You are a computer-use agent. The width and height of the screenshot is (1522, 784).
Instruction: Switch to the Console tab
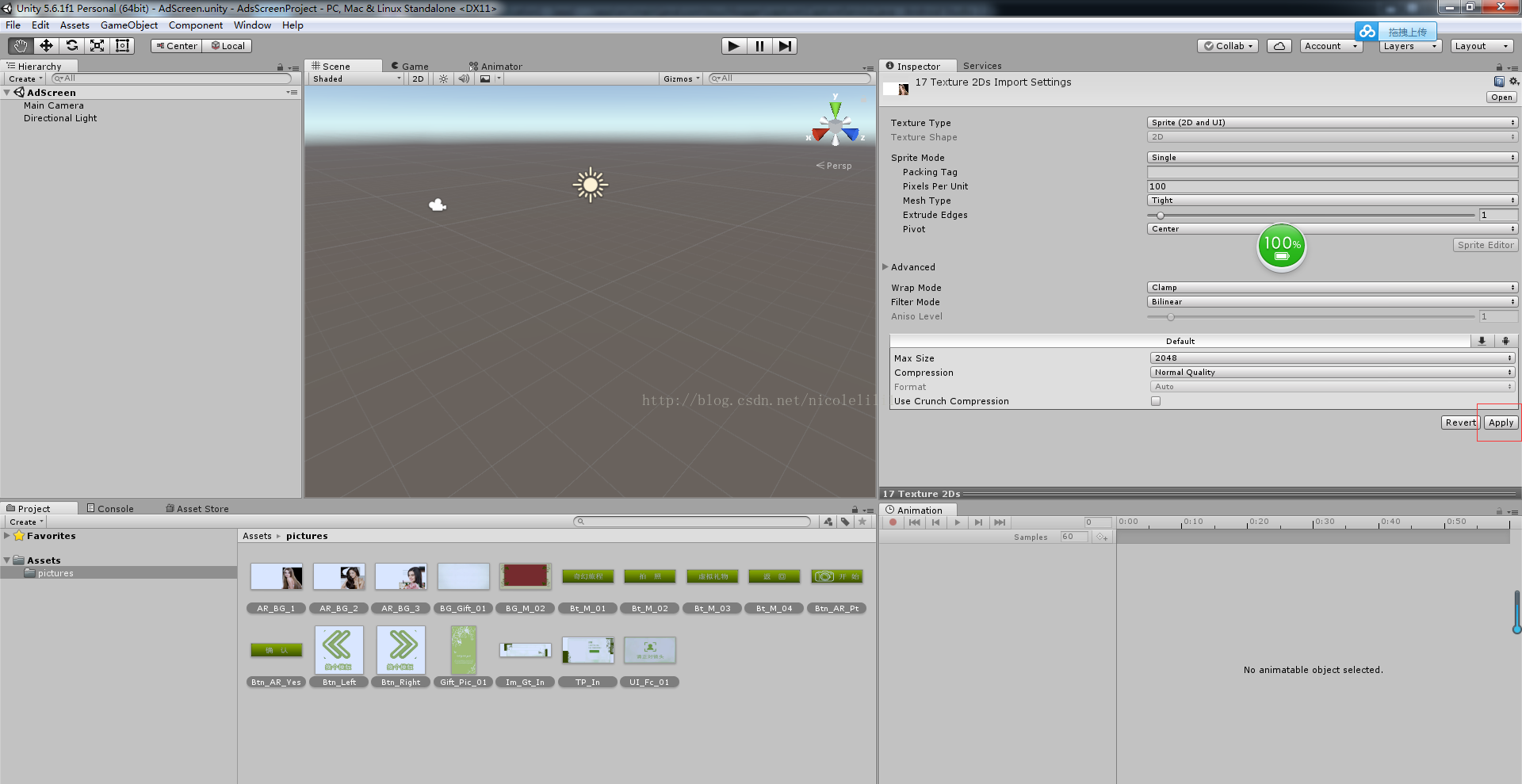(110, 508)
